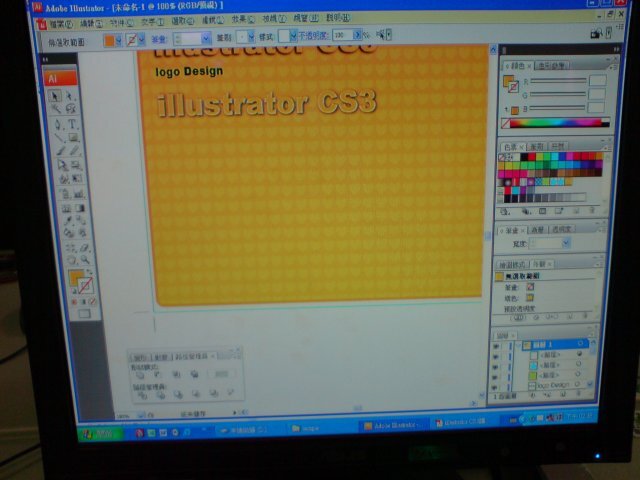
Task: Open the fill color dropdown in control bar
Action: coord(118,40)
